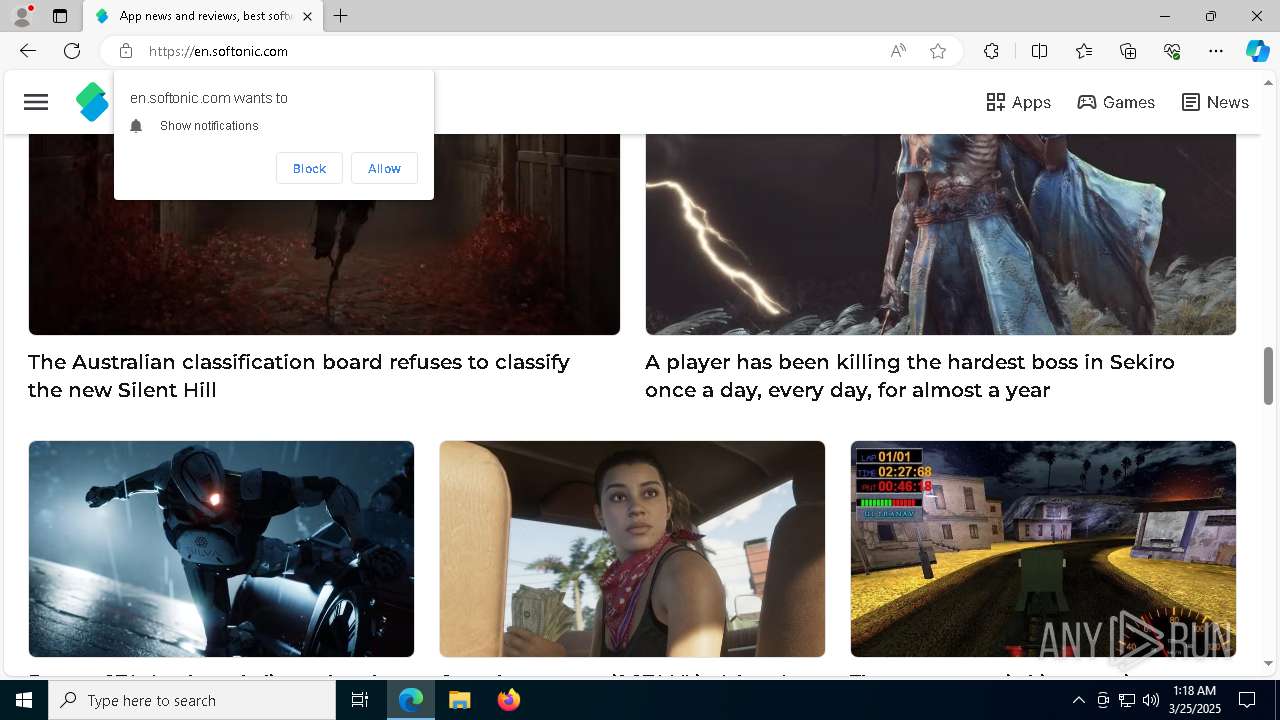Open the Sekiro hardest boss article headline
This screenshot has width=1280, height=720.
click(910, 376)
